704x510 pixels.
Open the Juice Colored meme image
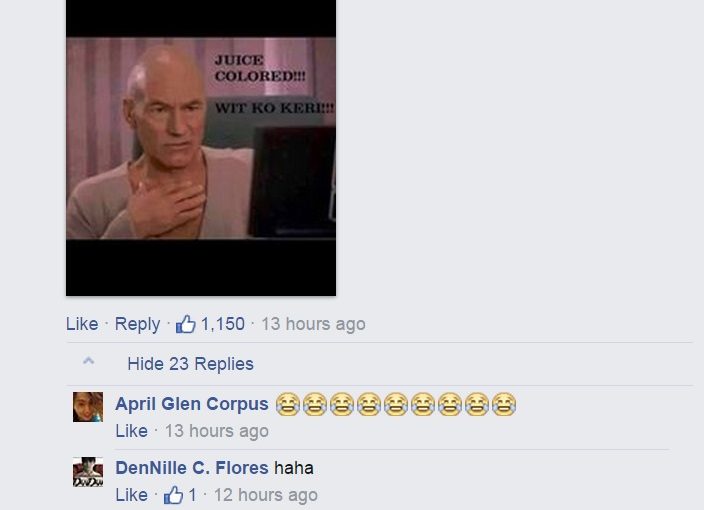click(x=201, y=148)
